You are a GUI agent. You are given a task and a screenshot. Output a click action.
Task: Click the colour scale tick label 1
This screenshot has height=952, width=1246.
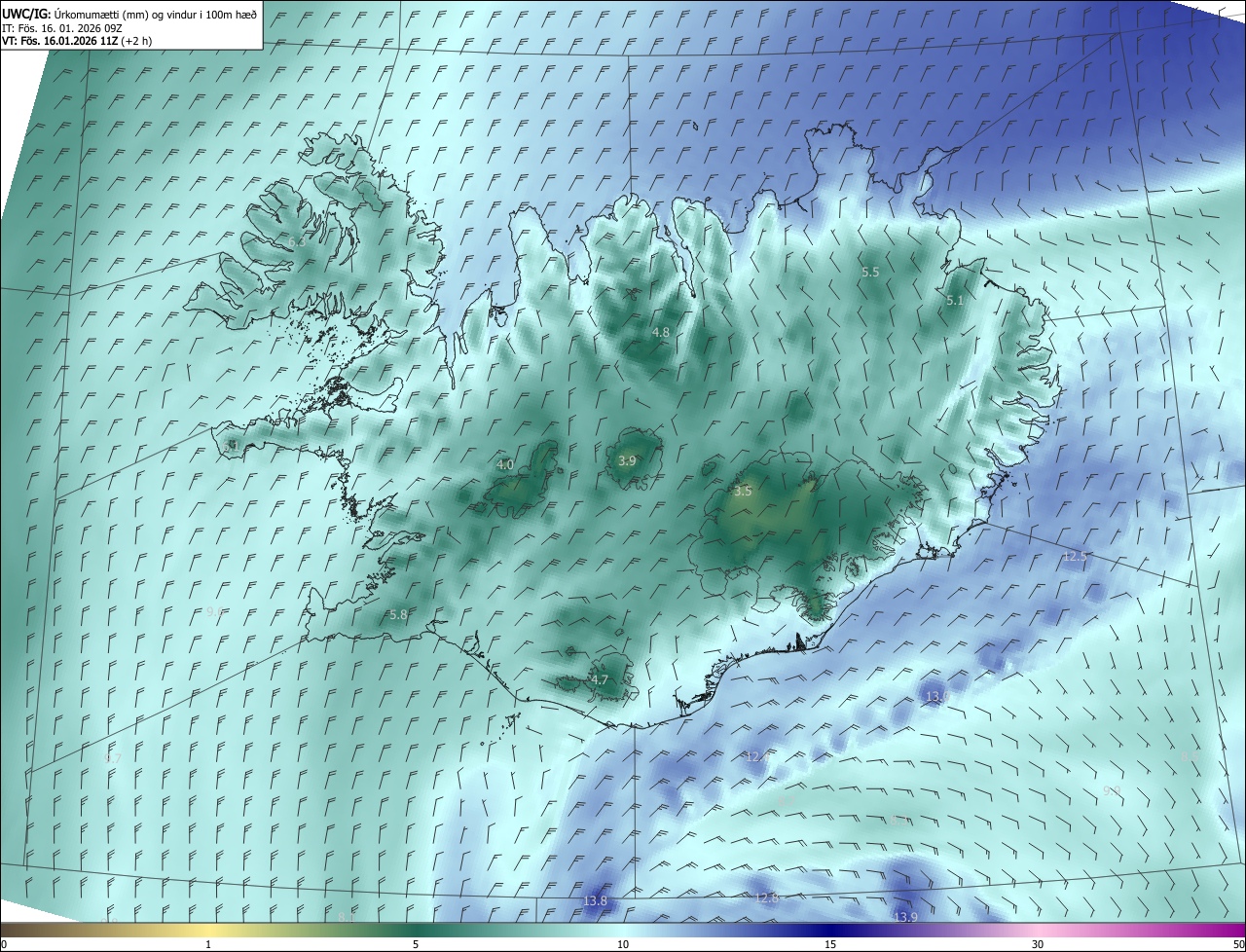point(208,944)
